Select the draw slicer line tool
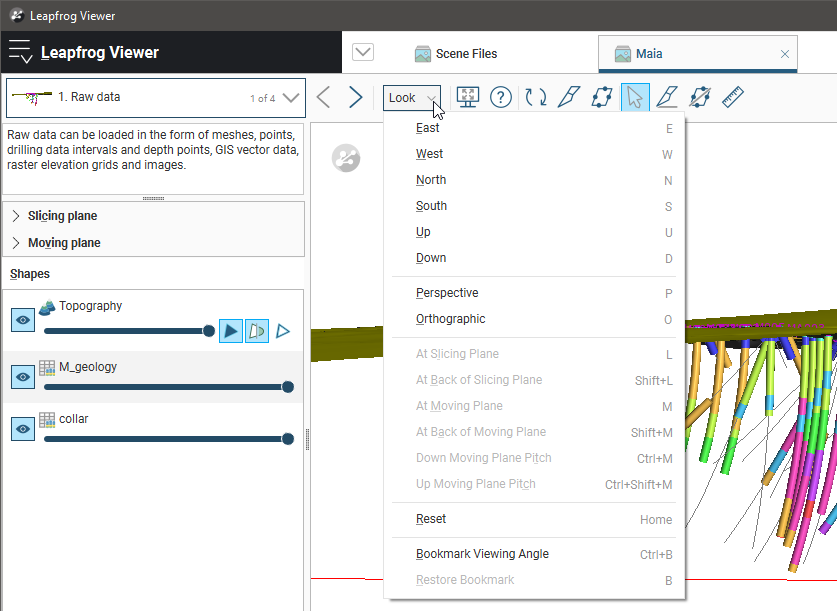Image resolution: width=837 pixels, height=611 pixels. (x=568, y=98)
